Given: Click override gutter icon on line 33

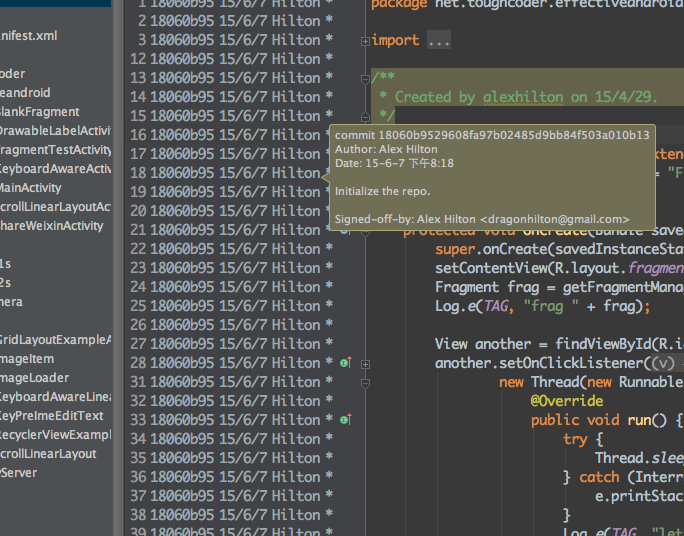Looking at the screenshot, I should (346, 420).
